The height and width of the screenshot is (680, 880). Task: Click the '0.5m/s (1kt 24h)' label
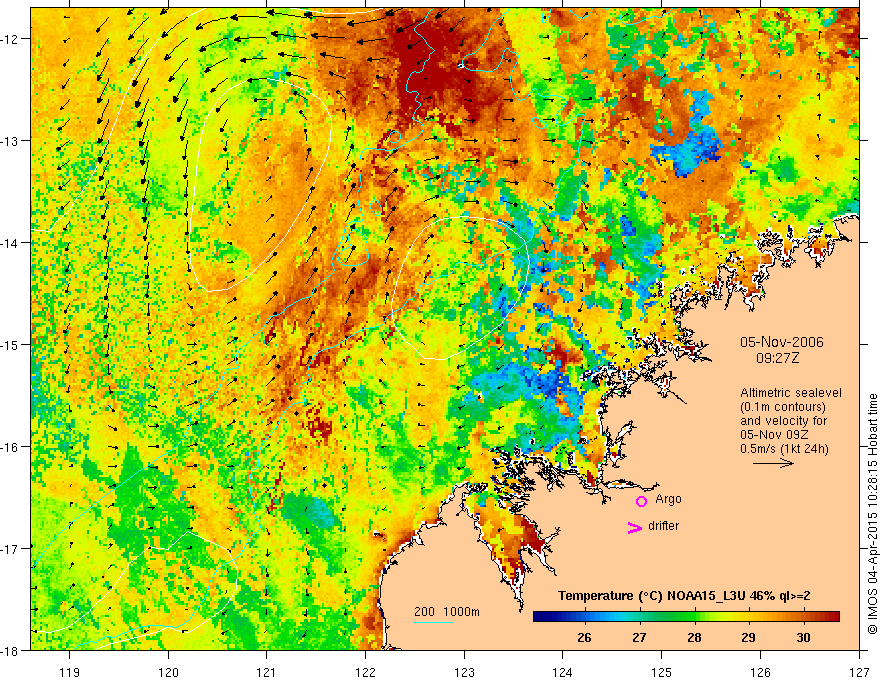(x=784, y=448)
